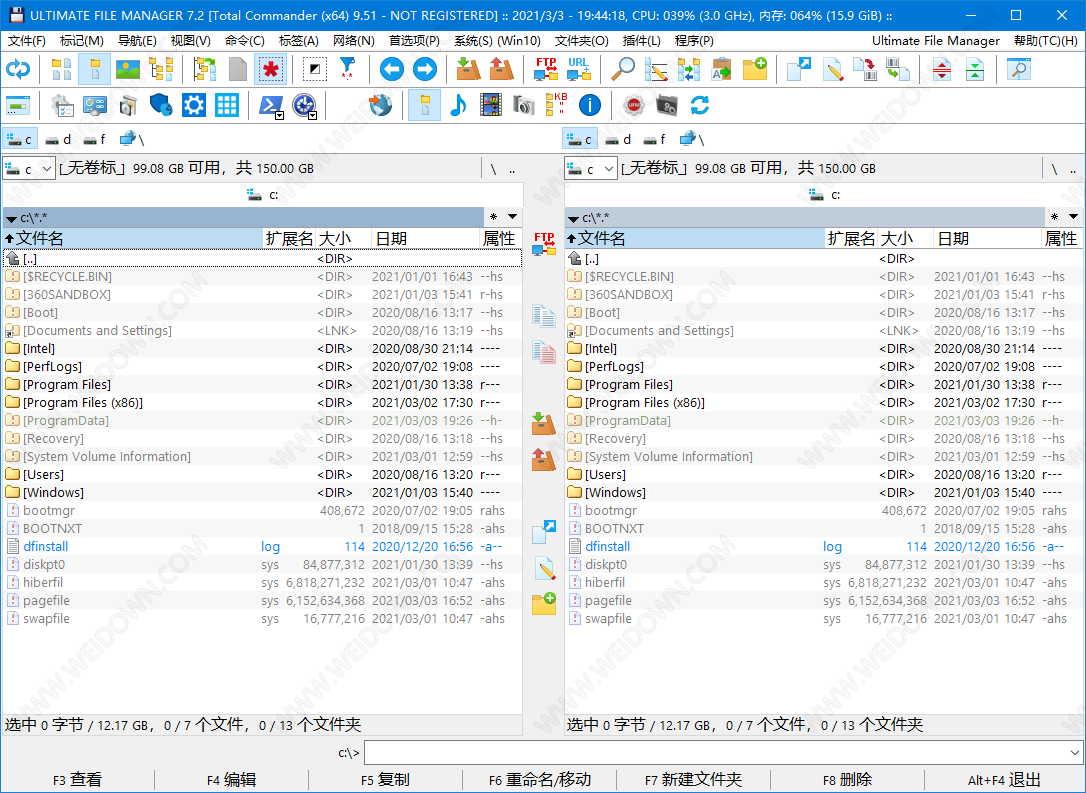Open right panel drive c dropdown
This screenshot has height=793, width=1086.
(609, 168)
